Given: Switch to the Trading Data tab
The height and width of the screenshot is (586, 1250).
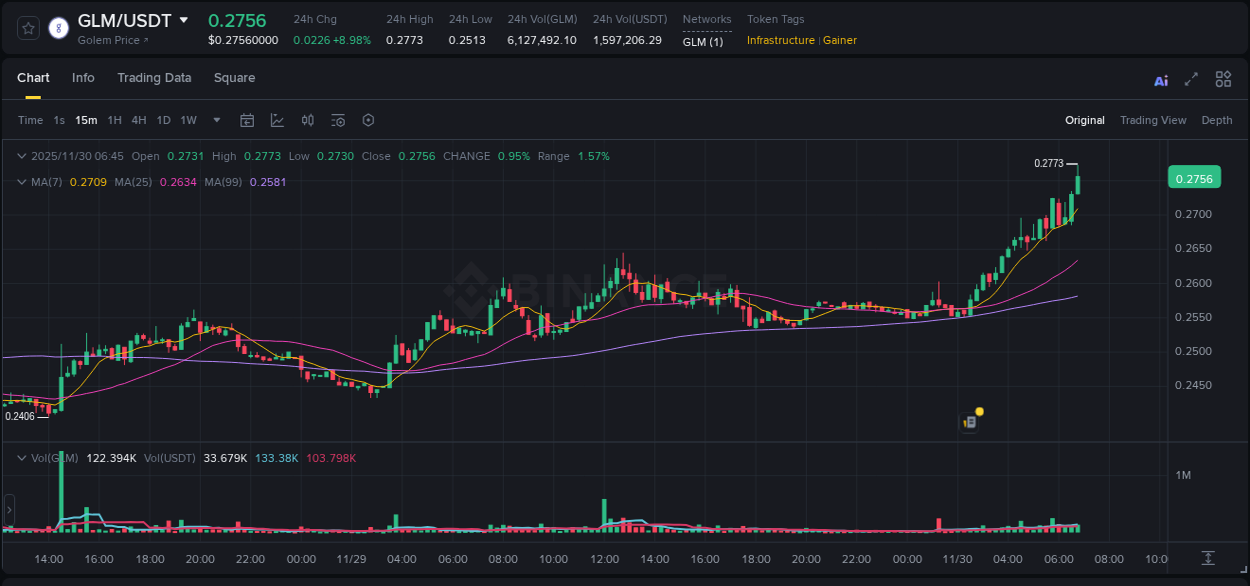Looking at the screenshot, I should pos(154,78).
